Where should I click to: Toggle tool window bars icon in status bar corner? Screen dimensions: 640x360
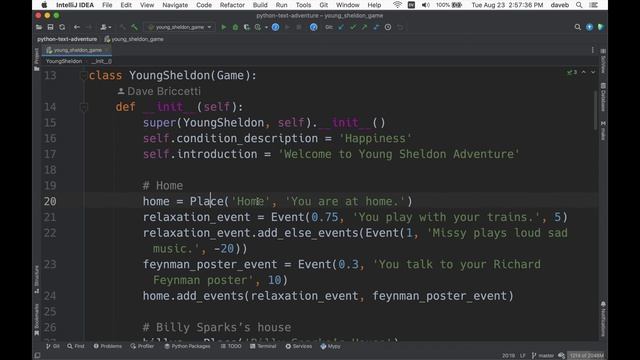click(37, 356)
